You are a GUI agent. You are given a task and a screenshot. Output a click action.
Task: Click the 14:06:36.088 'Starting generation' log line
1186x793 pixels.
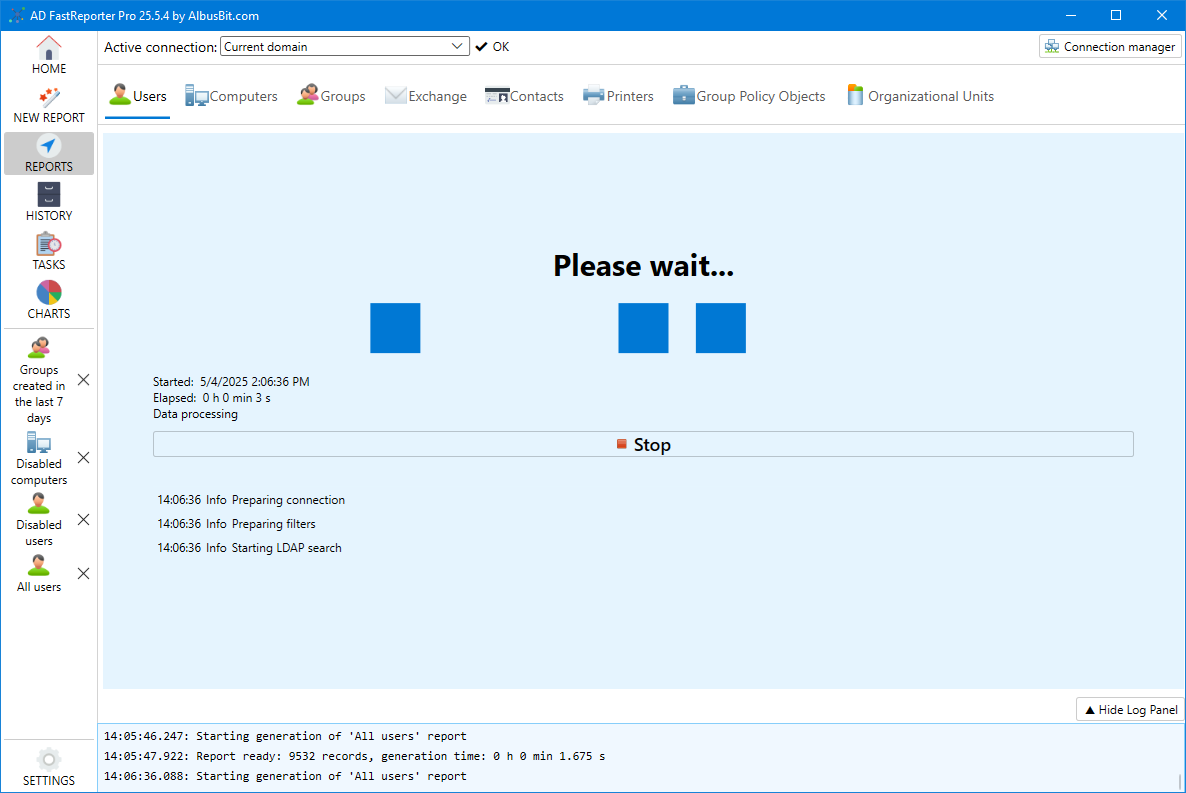[285, 776]
